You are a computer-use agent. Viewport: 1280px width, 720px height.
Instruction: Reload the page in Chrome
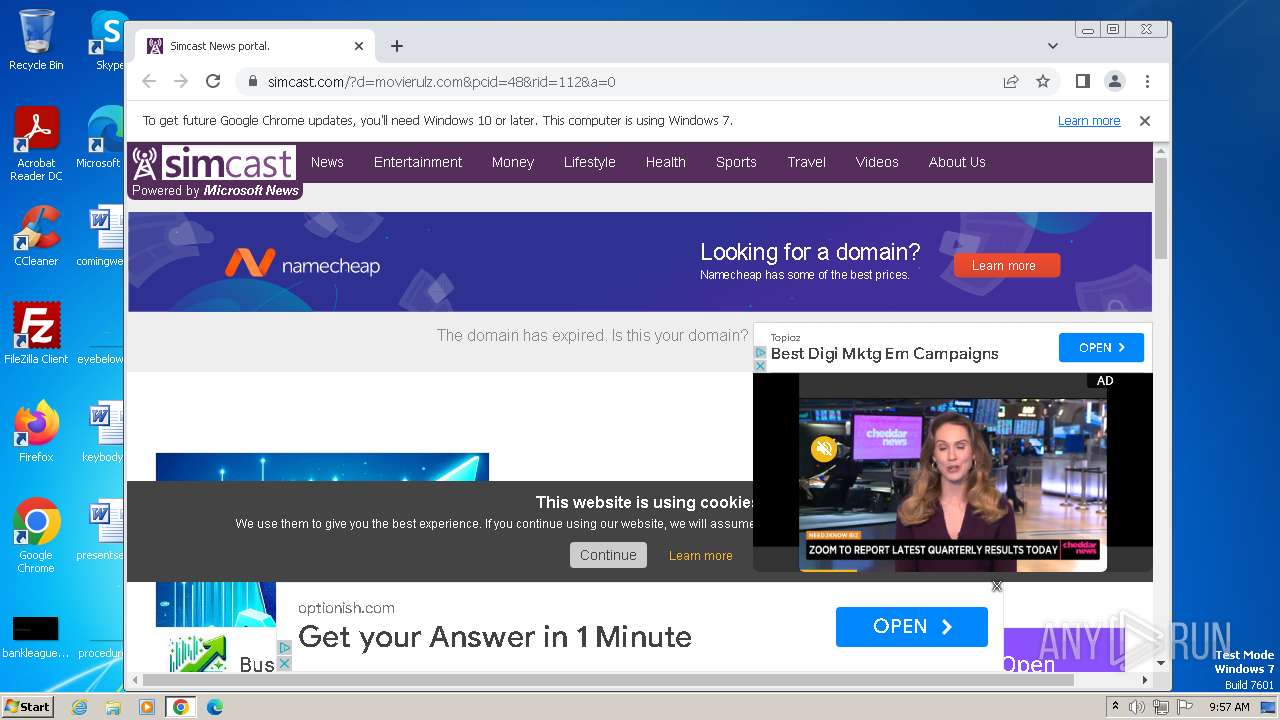pyautogui.click(x=213, y=82)
